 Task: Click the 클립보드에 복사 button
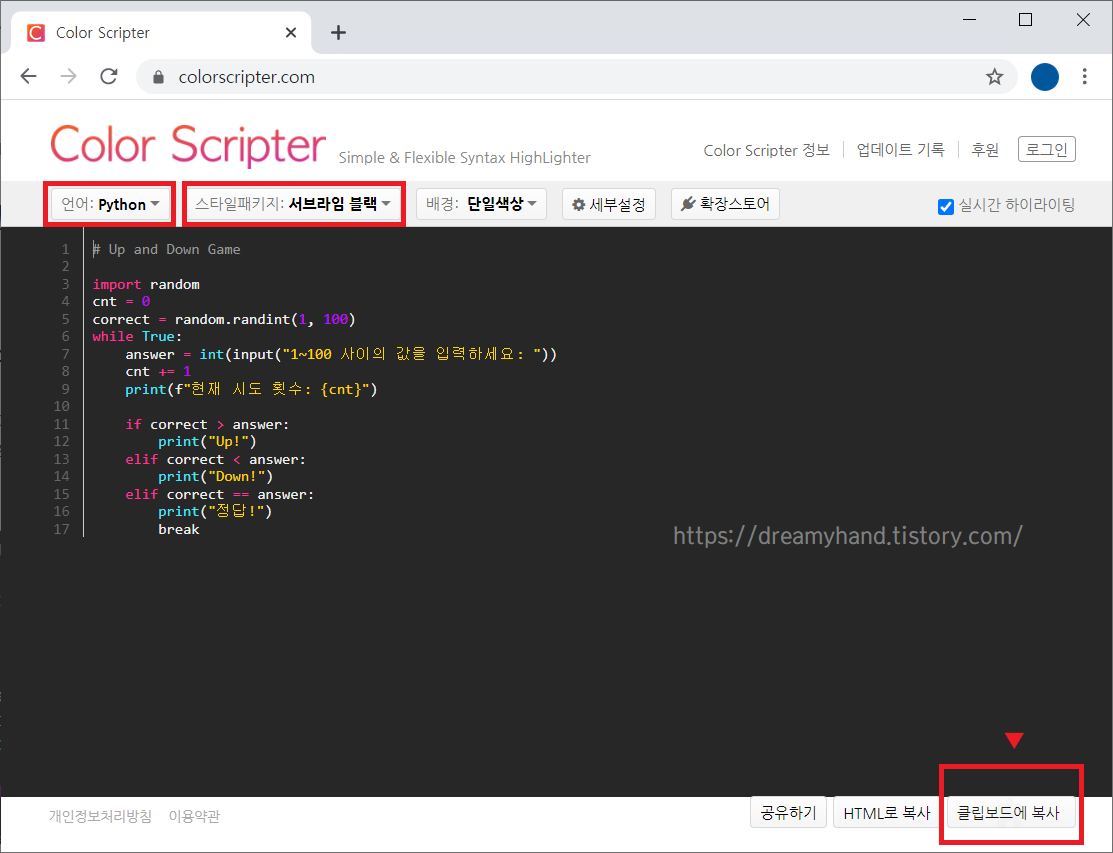[1009, 813]
